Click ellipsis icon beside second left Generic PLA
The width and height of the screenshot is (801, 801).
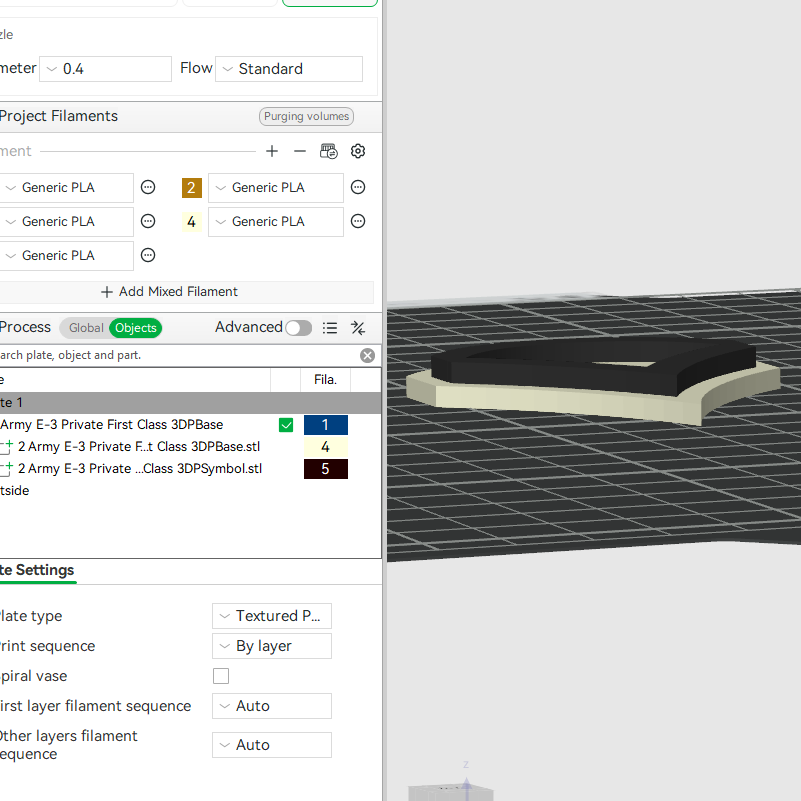tap(148, 221)
